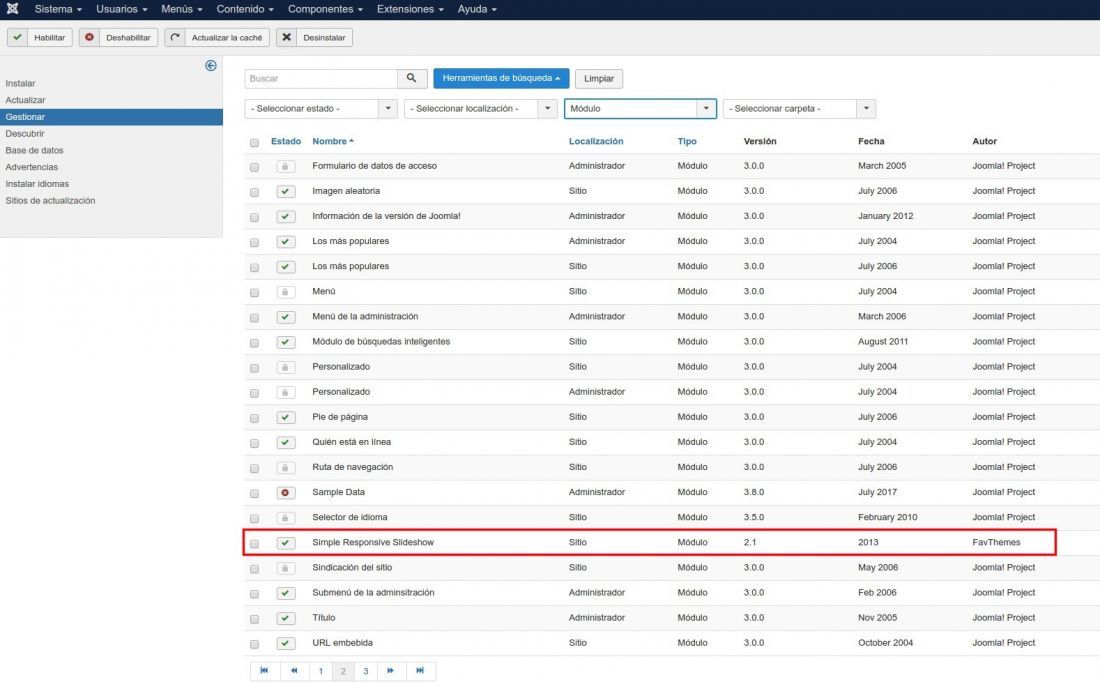Collapse sidebar with the arrow icon

(210, 65)
